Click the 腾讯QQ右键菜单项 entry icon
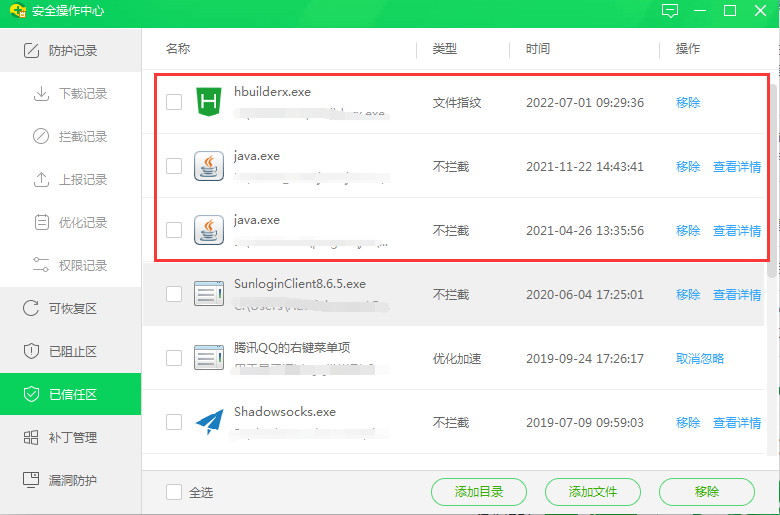Viewport: 780px width, 515px height. [209, 358]
